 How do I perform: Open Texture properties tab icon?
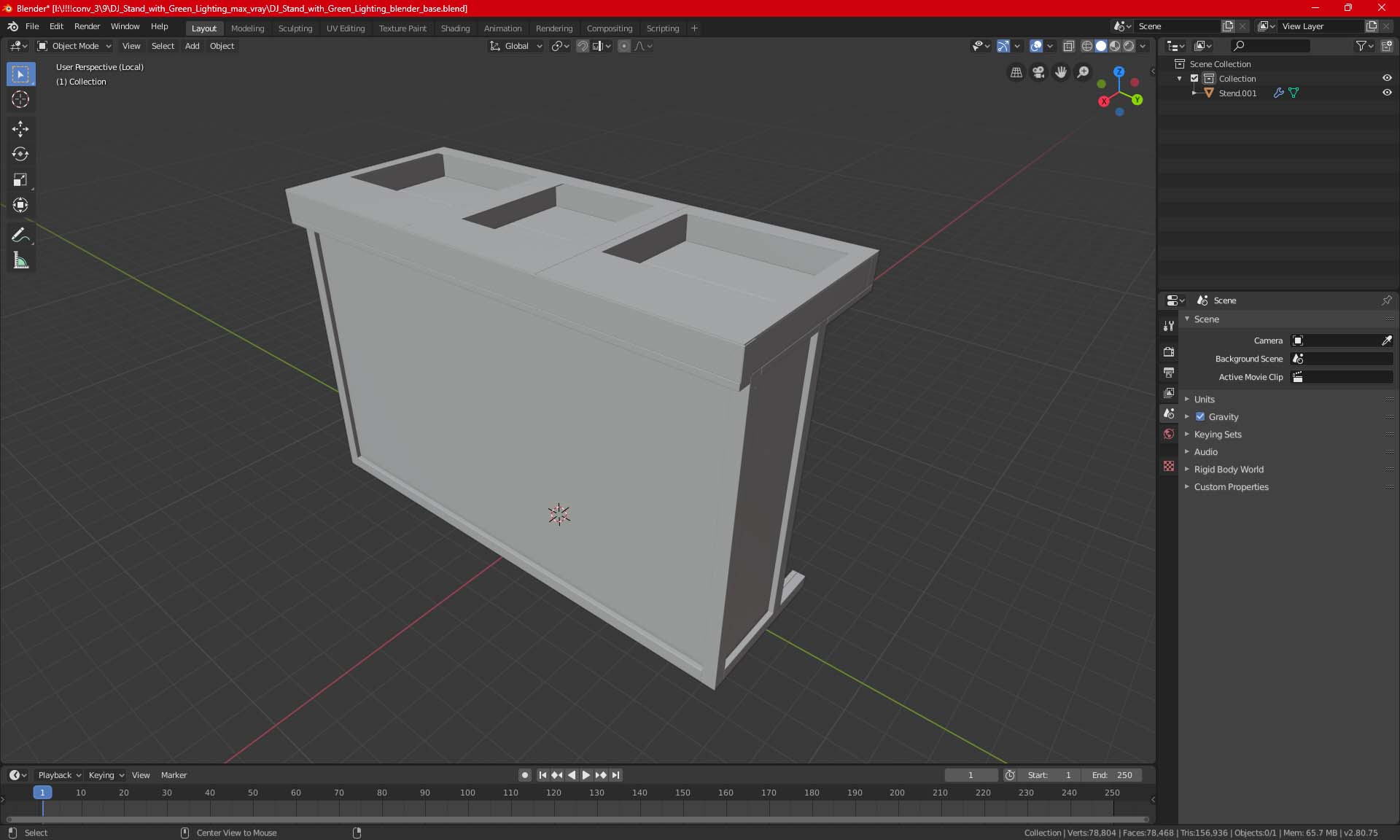tap(1169, 466)
